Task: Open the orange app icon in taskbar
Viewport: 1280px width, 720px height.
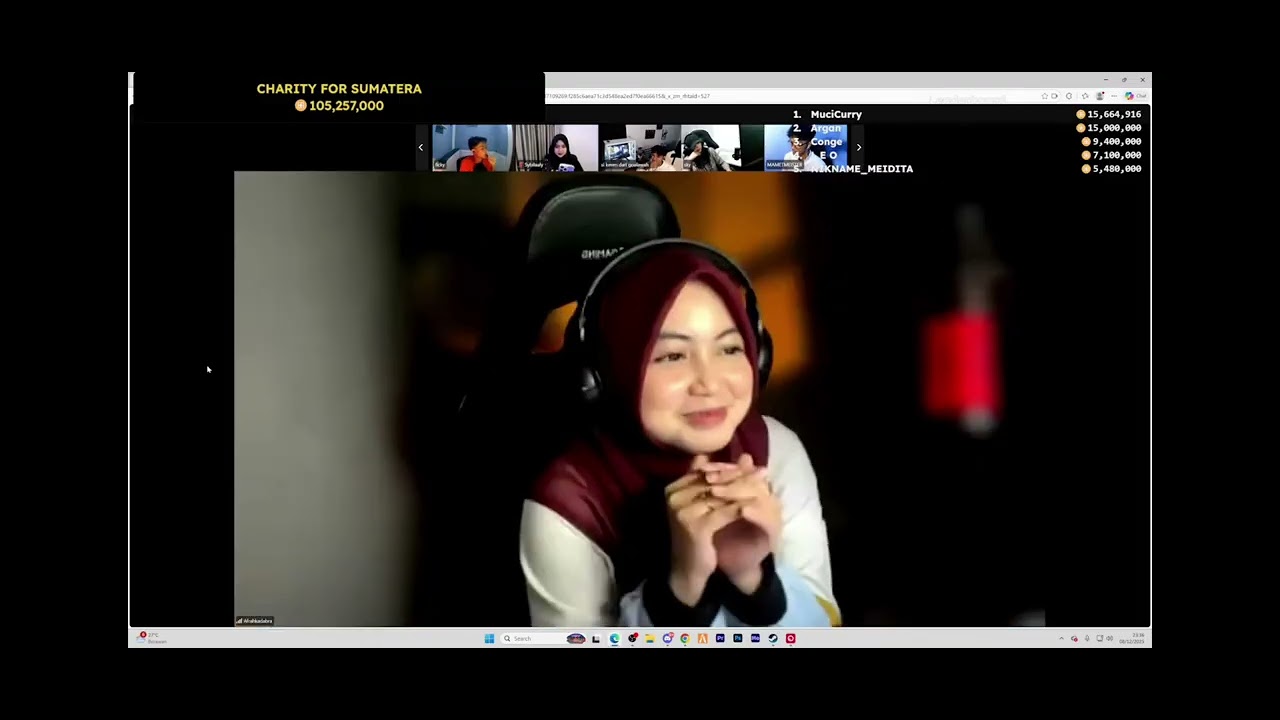Action: click(702, 638)
